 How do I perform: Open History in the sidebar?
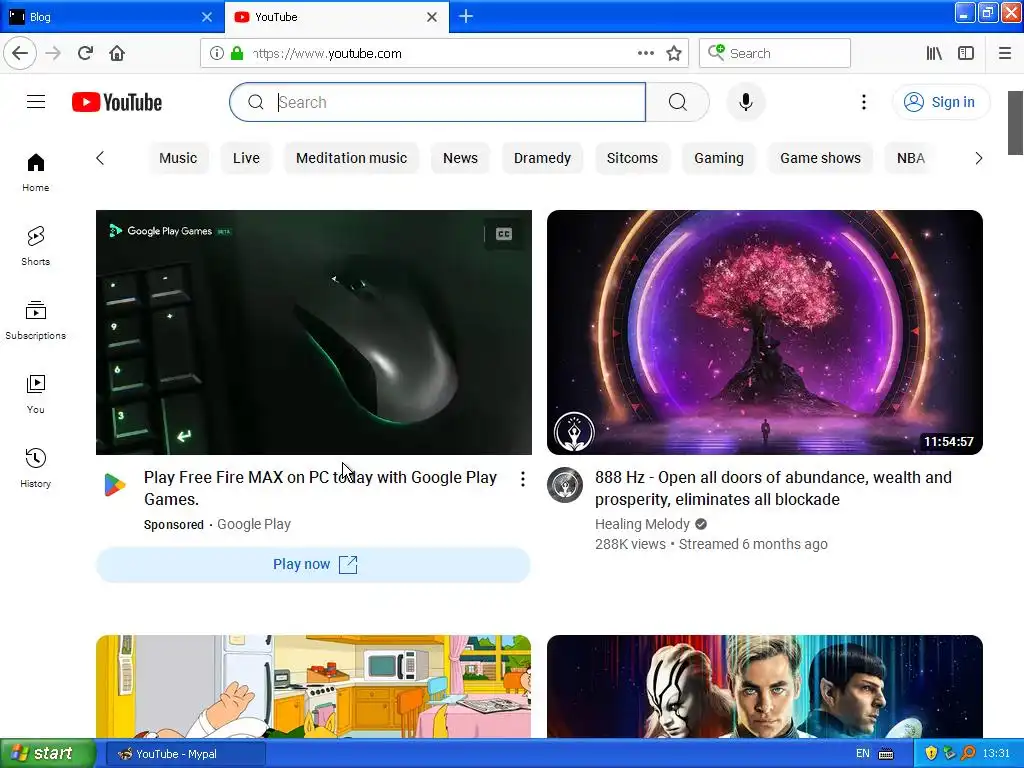(35, 468)
